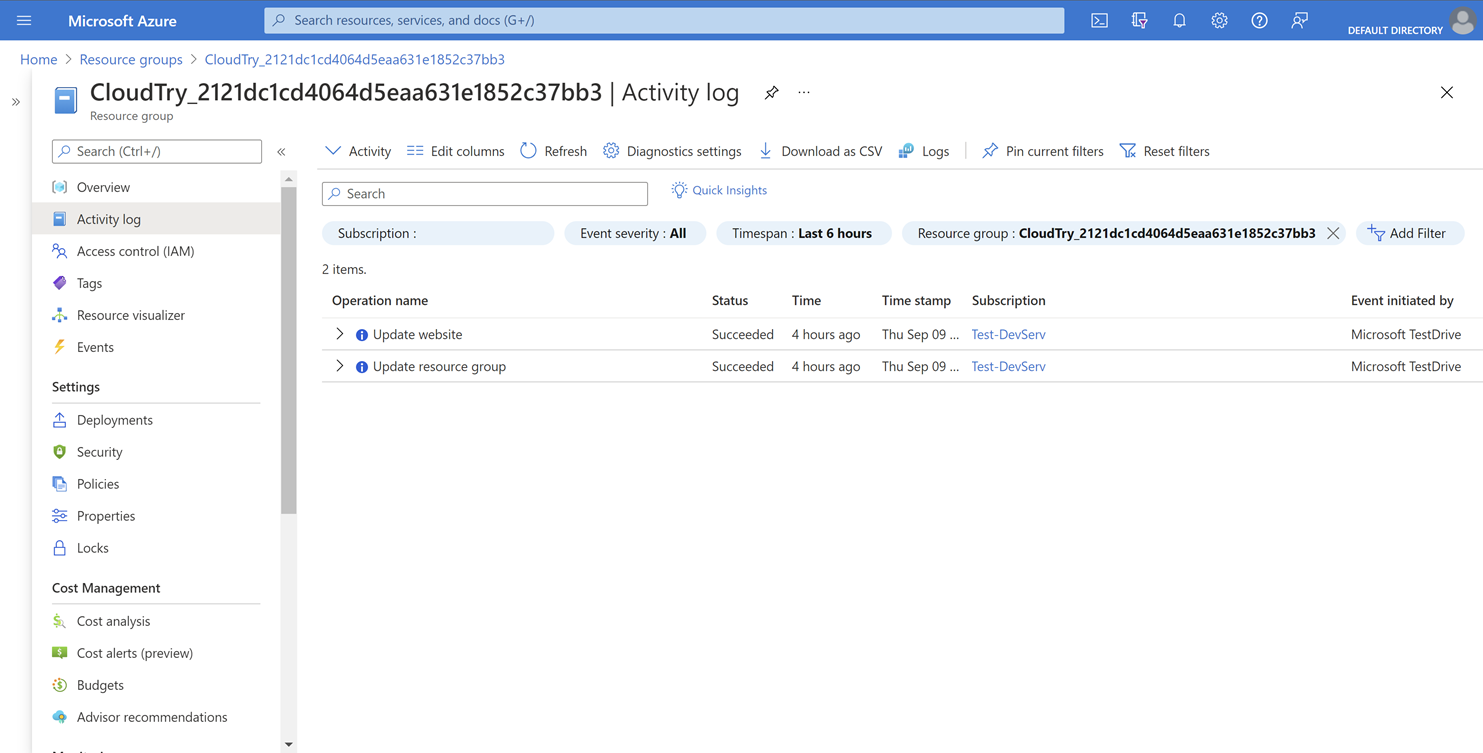This screenshot has height=753, width=1483.
Task: Open Cost alerts (preview)
Action: [156, 653]
